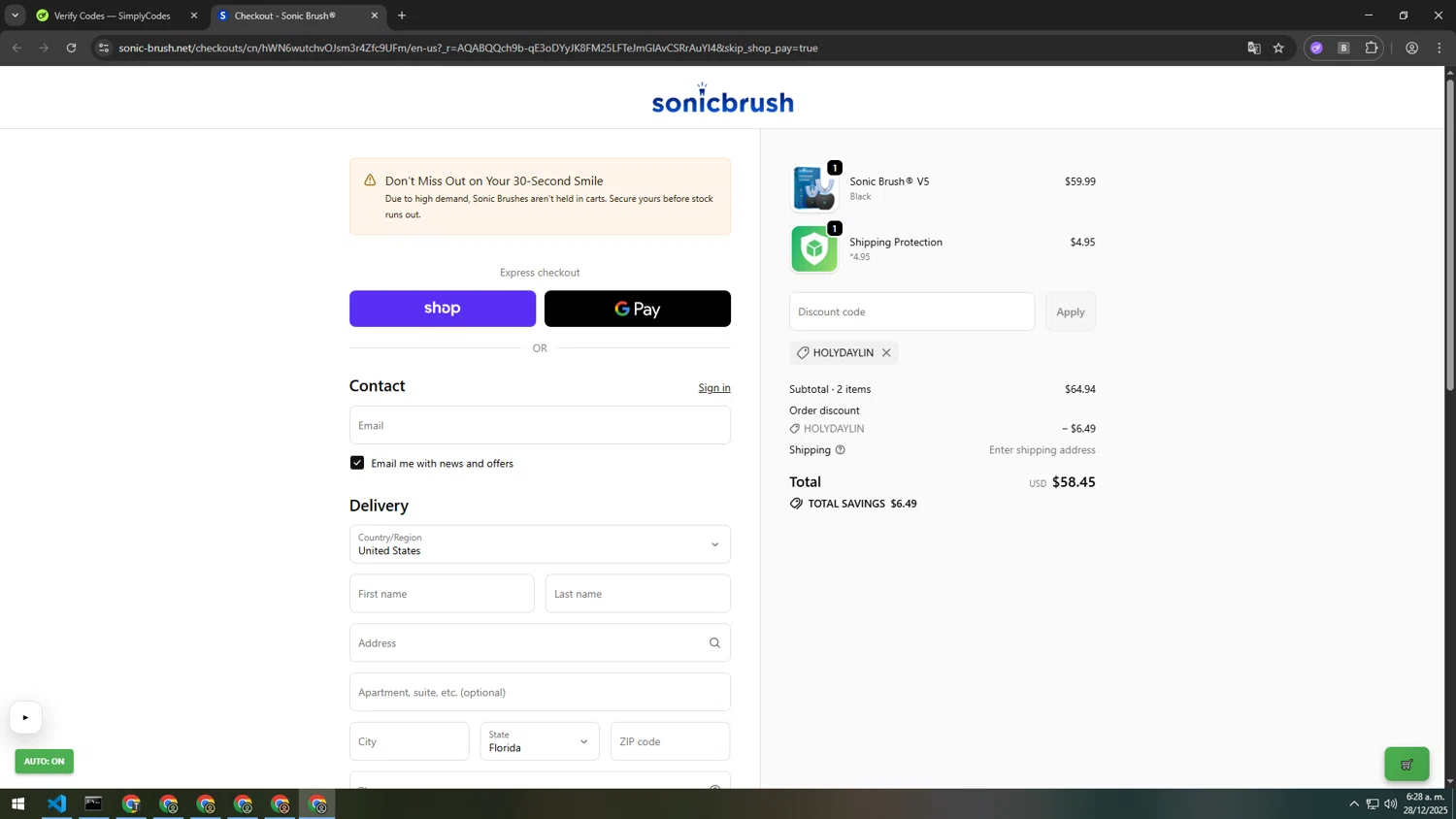1456x819 pixels.
Task: Click the network tray icon
Action: [1373, 804]
